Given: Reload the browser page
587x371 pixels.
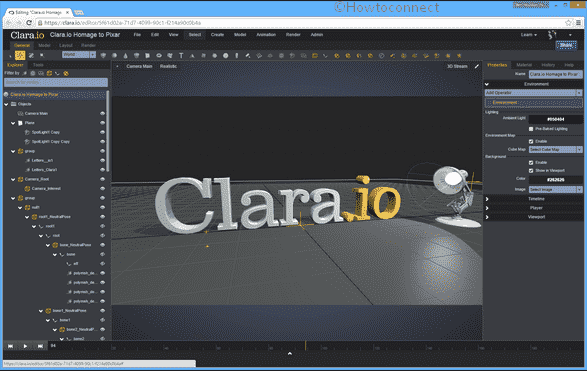Looking at the screenshot, I should pos(29,23).
